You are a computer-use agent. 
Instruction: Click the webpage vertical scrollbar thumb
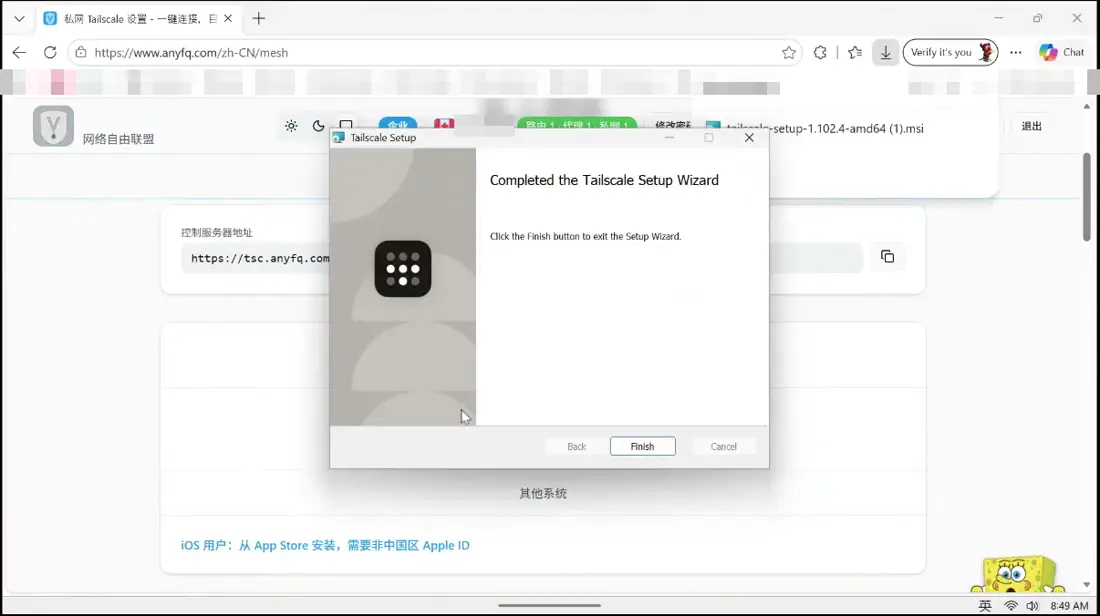(1087, 196)
